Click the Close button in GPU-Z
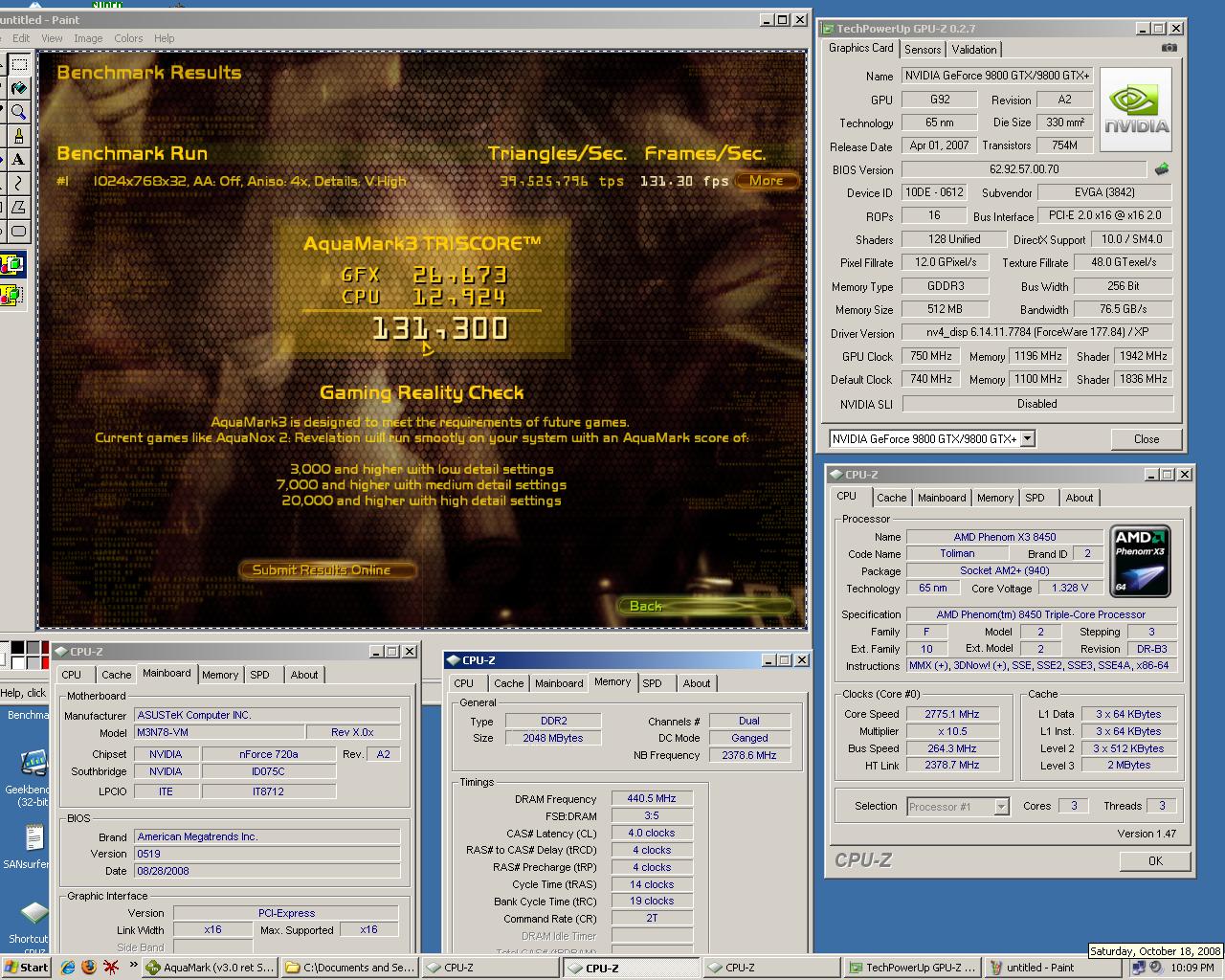 tap(1147, 439)
